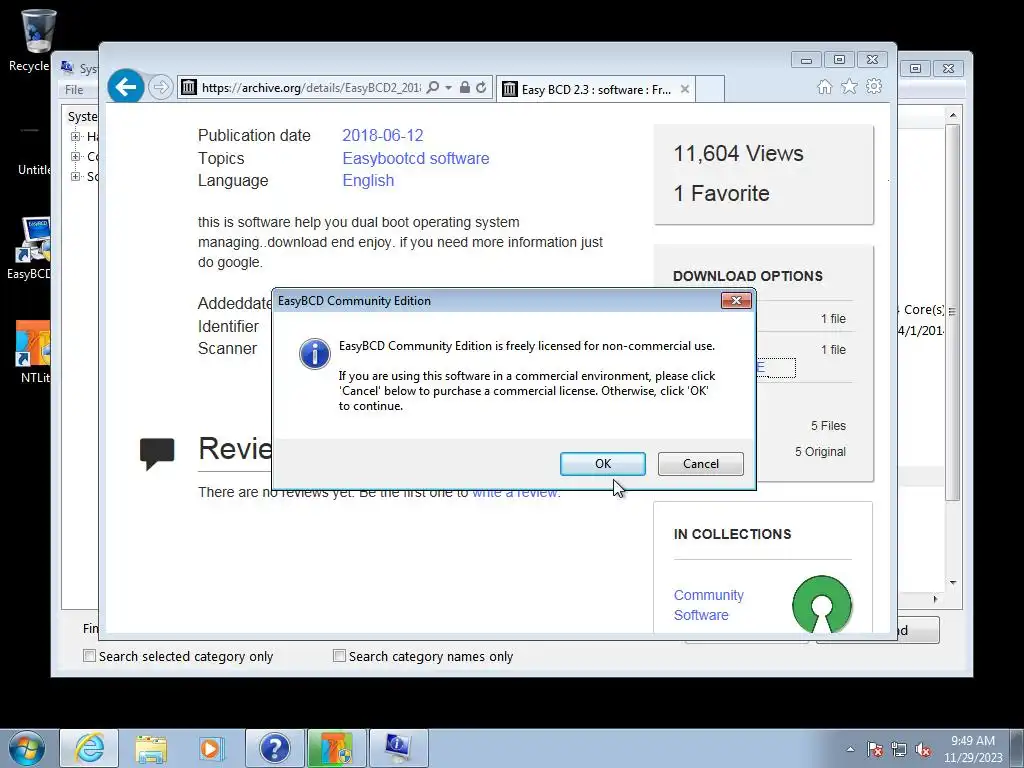
Task: Show hidden system tray icons
Action: click(850, 749)
